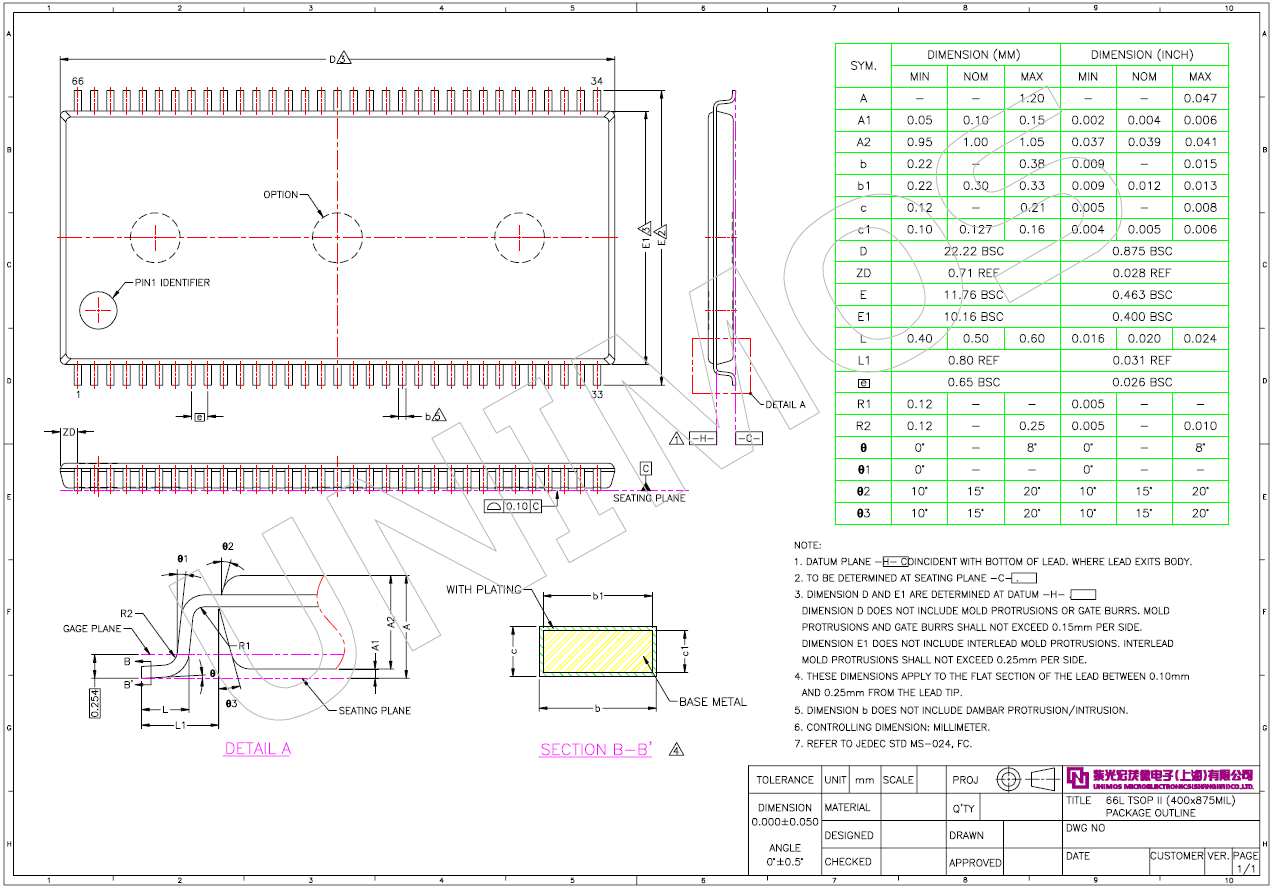Click the note 4 triangle beside SECTION B-B'

point(677,749)
